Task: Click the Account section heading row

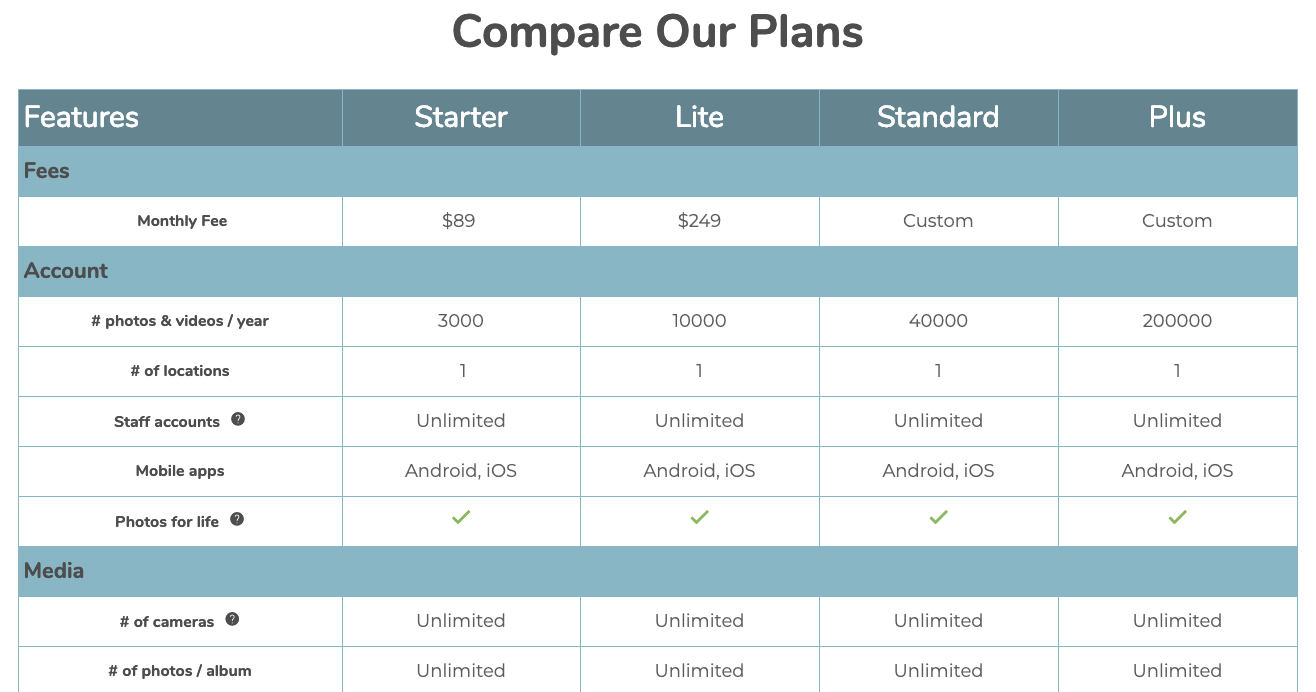Action: (x=658, y=271)
